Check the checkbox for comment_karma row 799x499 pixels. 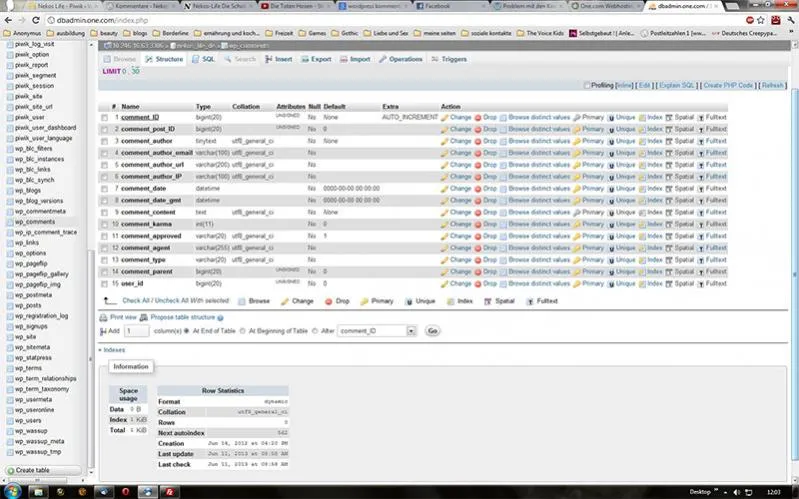click(104, 225)
